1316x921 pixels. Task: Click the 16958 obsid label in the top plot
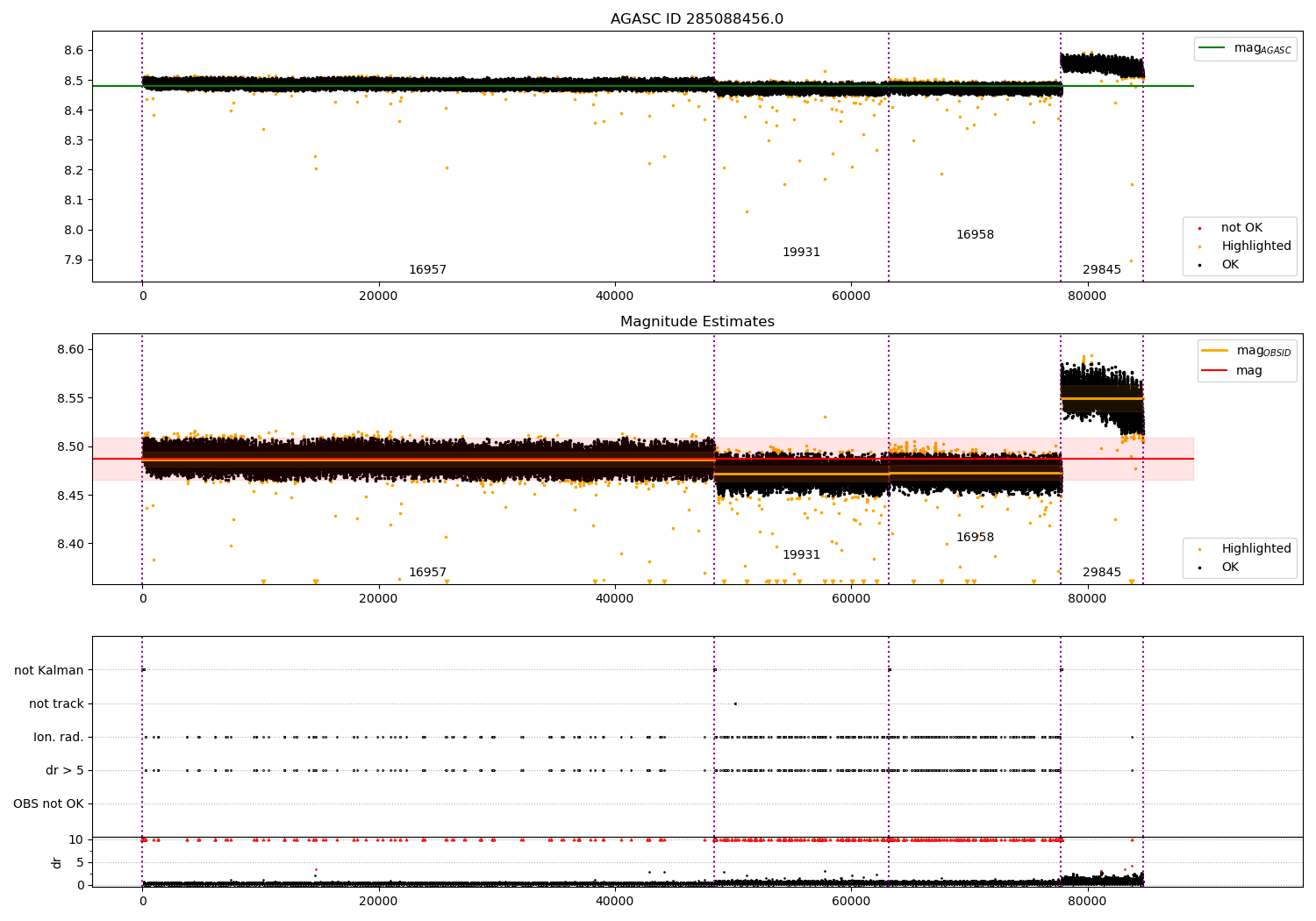tap(975, 235)
